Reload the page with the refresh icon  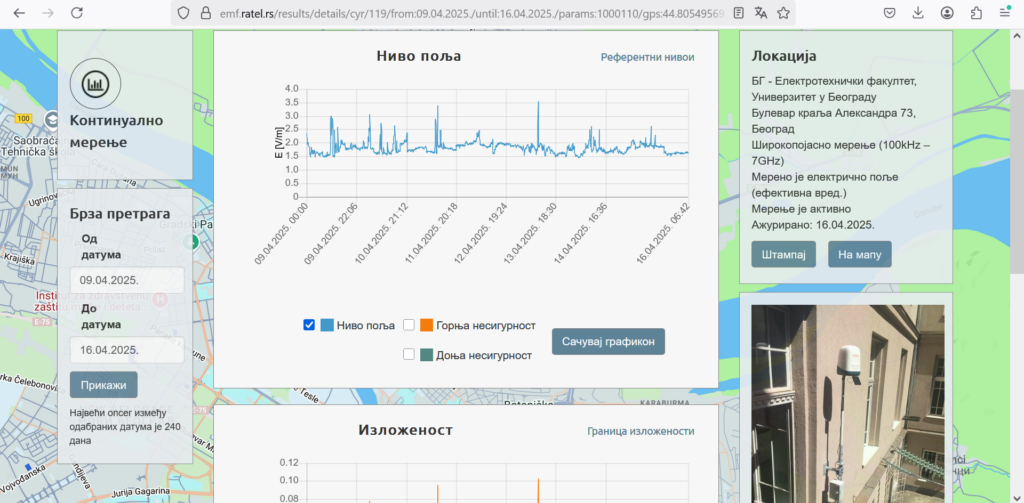coord(77,13)
